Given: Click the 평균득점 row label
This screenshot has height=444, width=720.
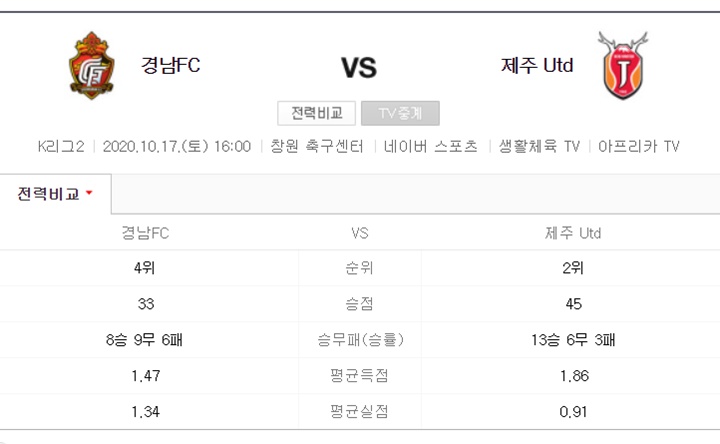Looking at the screenshot, I should [360, 376].
